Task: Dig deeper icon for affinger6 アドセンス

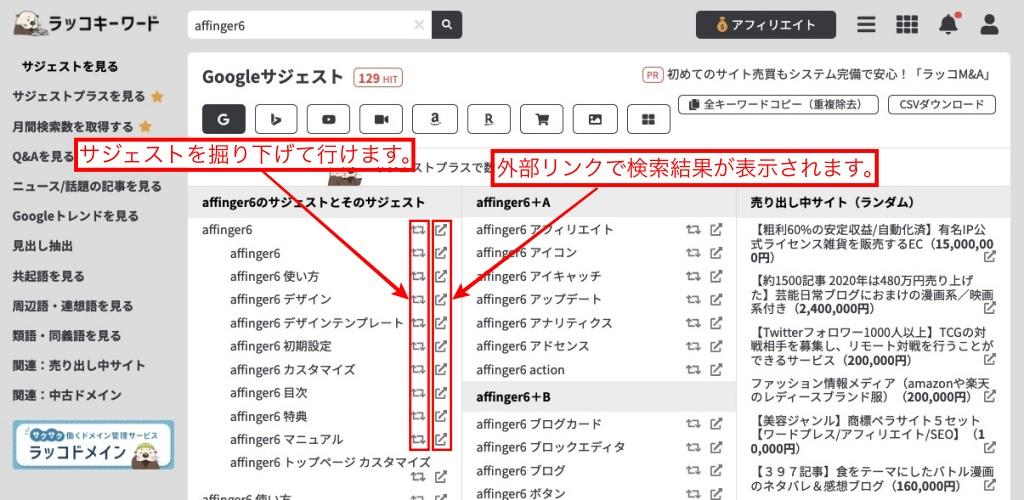Action: coord(694,346)
